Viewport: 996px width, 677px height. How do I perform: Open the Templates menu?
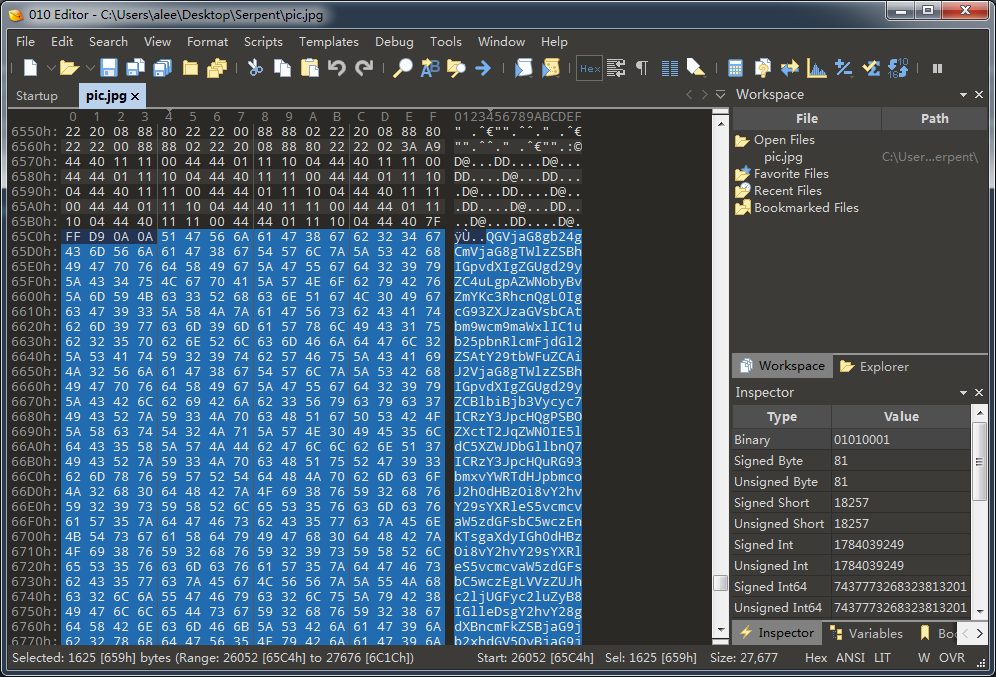tap(328, 42)
